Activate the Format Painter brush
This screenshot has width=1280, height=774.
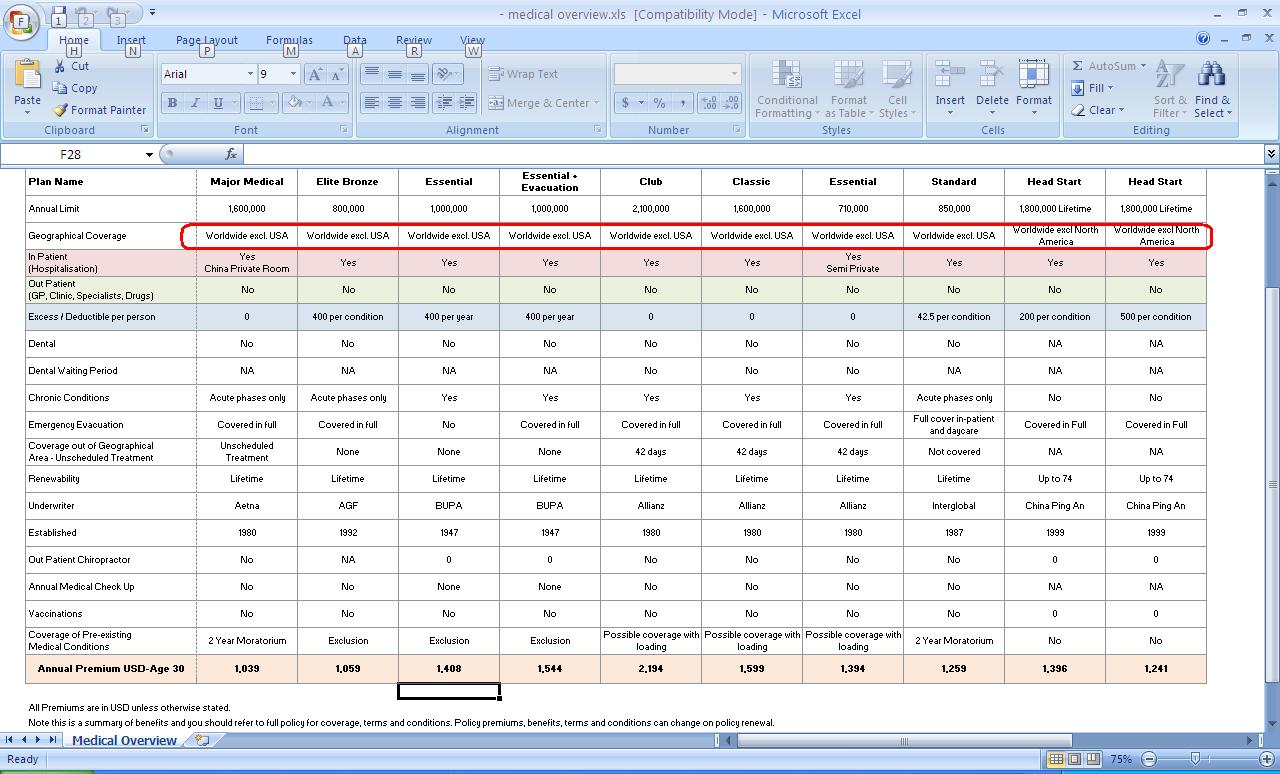(x=99, y=110)
